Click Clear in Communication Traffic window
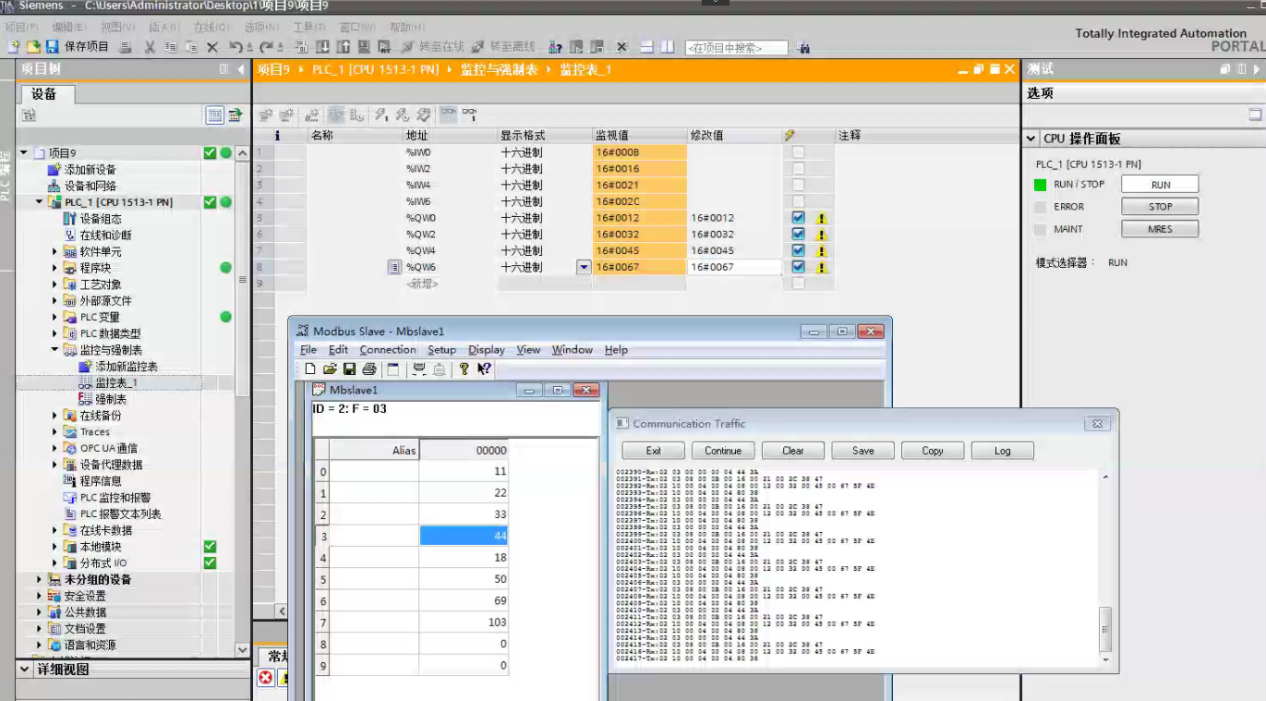Viewport: 1266px width, 701px height. coord(793,451)
